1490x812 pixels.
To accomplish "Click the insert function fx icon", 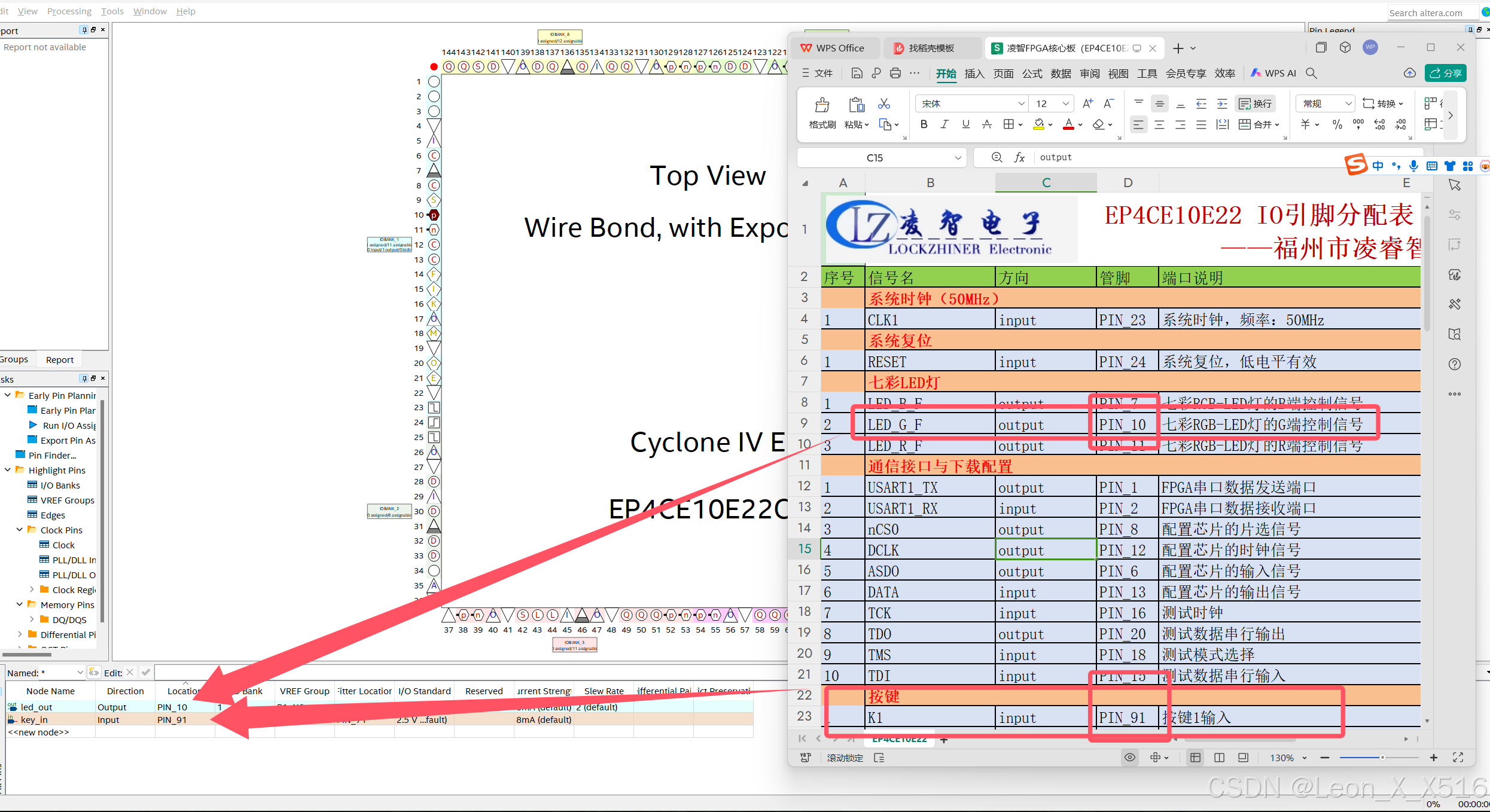I will point(1019,157).
